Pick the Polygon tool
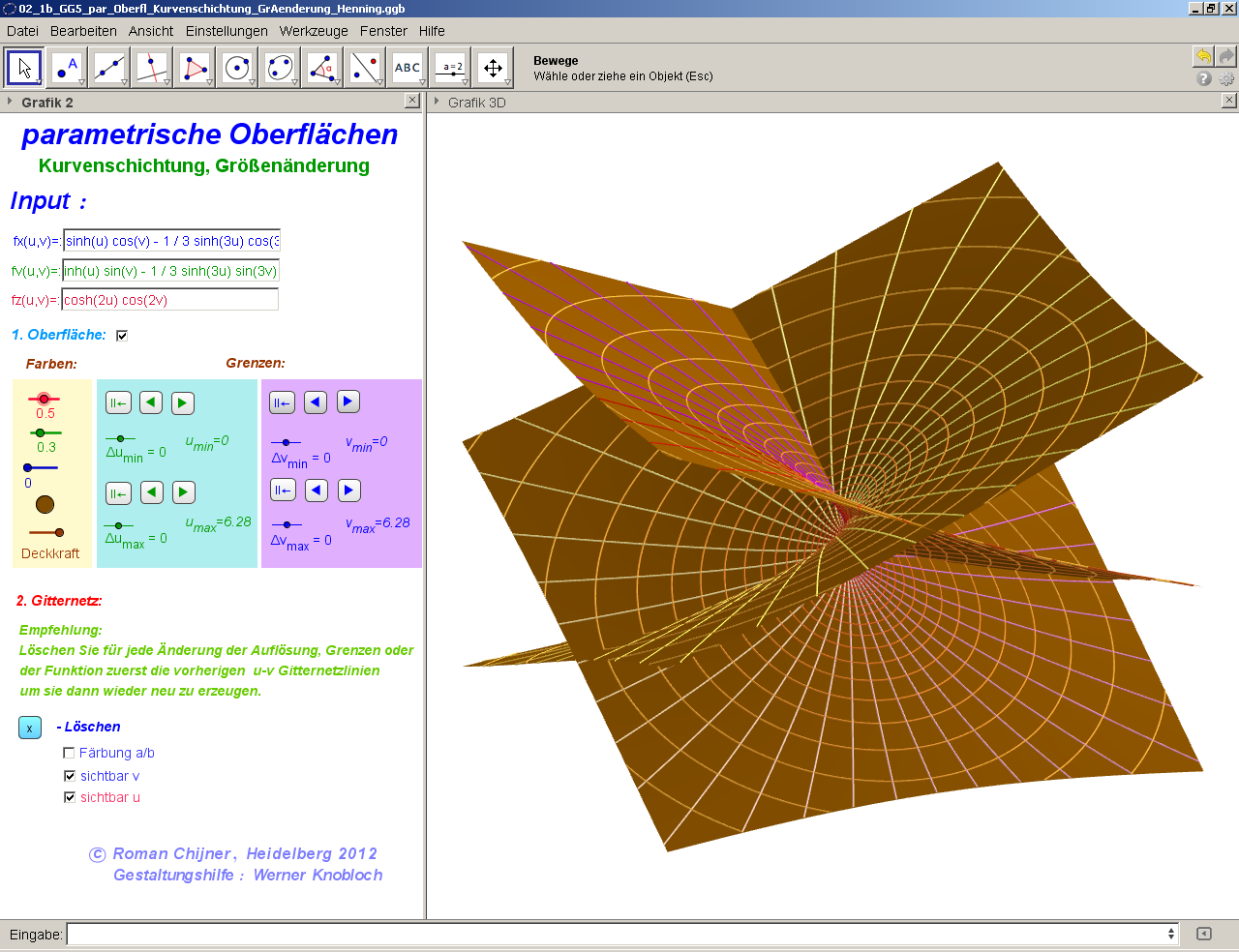Image resolution: width=1239 pixels, height=952 pixels. tap(195, 68)
